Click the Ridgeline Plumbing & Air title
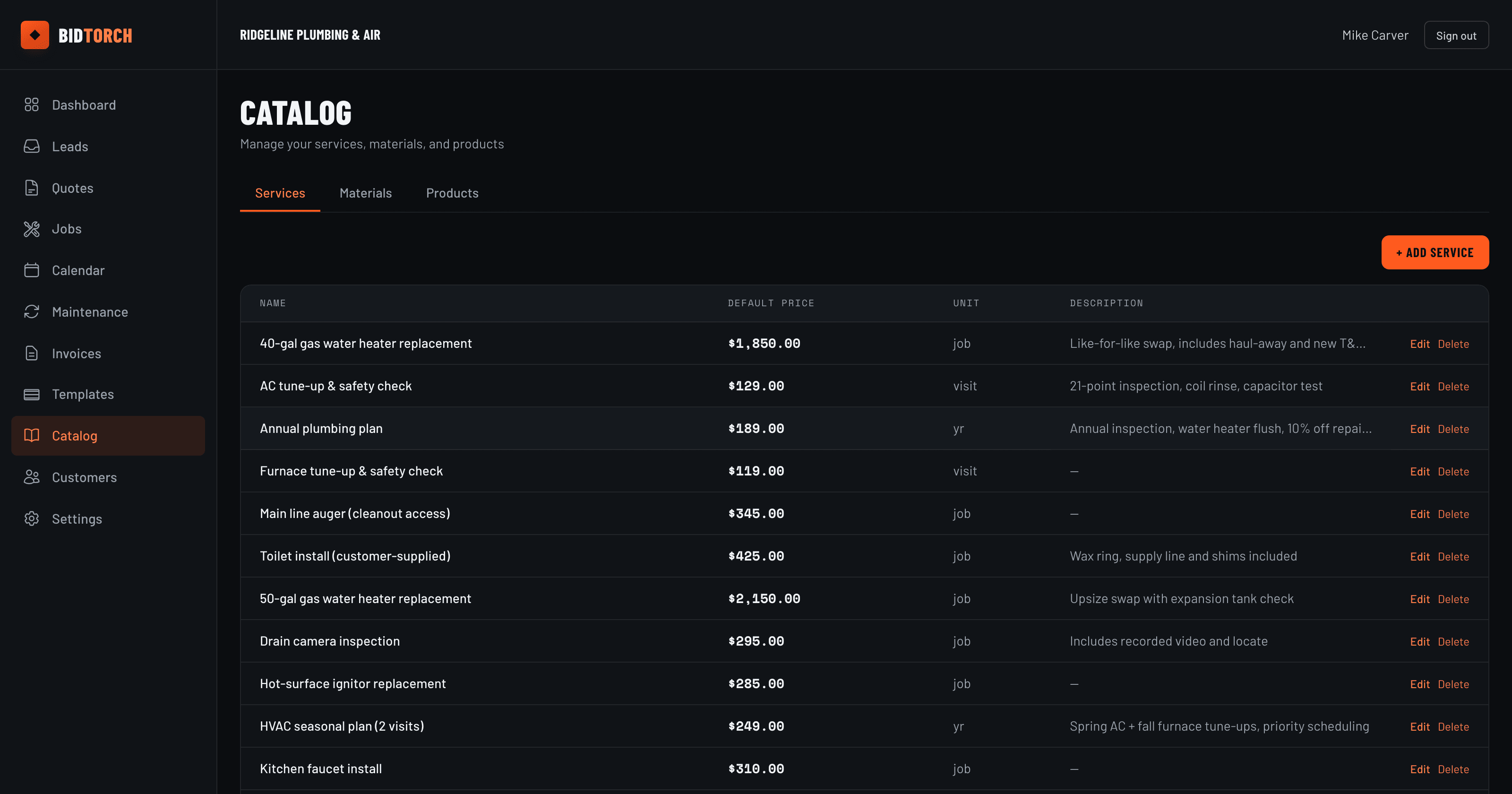 [310, 35]
